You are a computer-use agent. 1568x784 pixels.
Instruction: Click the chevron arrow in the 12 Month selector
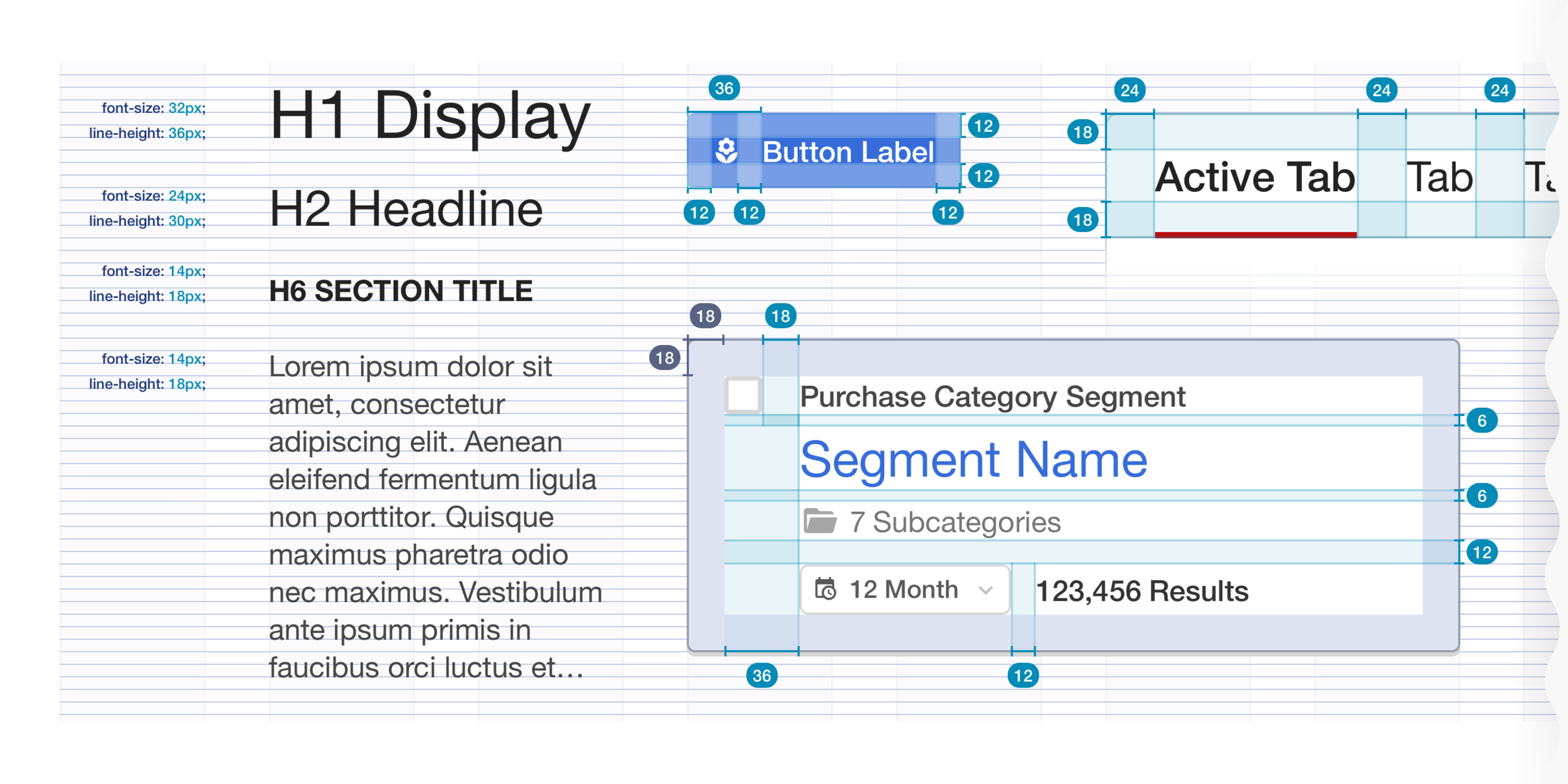click(985, 590)
